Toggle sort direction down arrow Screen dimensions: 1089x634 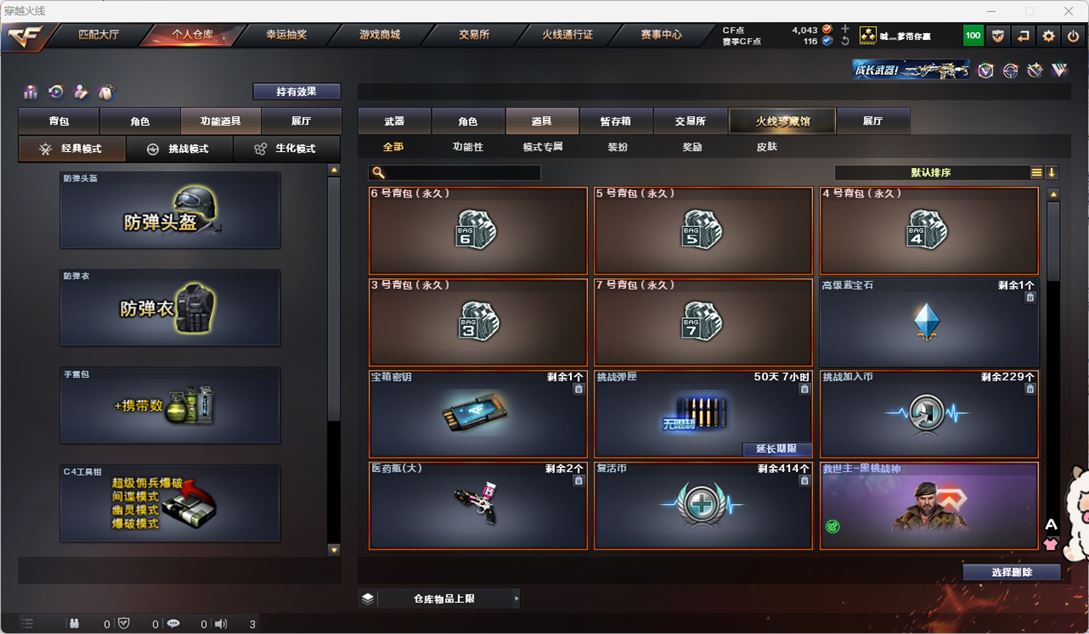[1051, 172]
